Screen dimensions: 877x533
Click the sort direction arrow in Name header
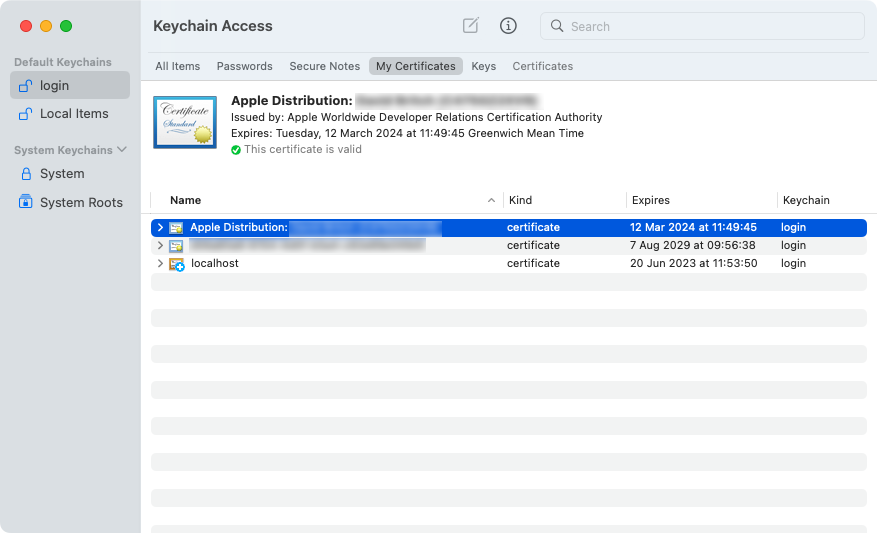[491, 200]
